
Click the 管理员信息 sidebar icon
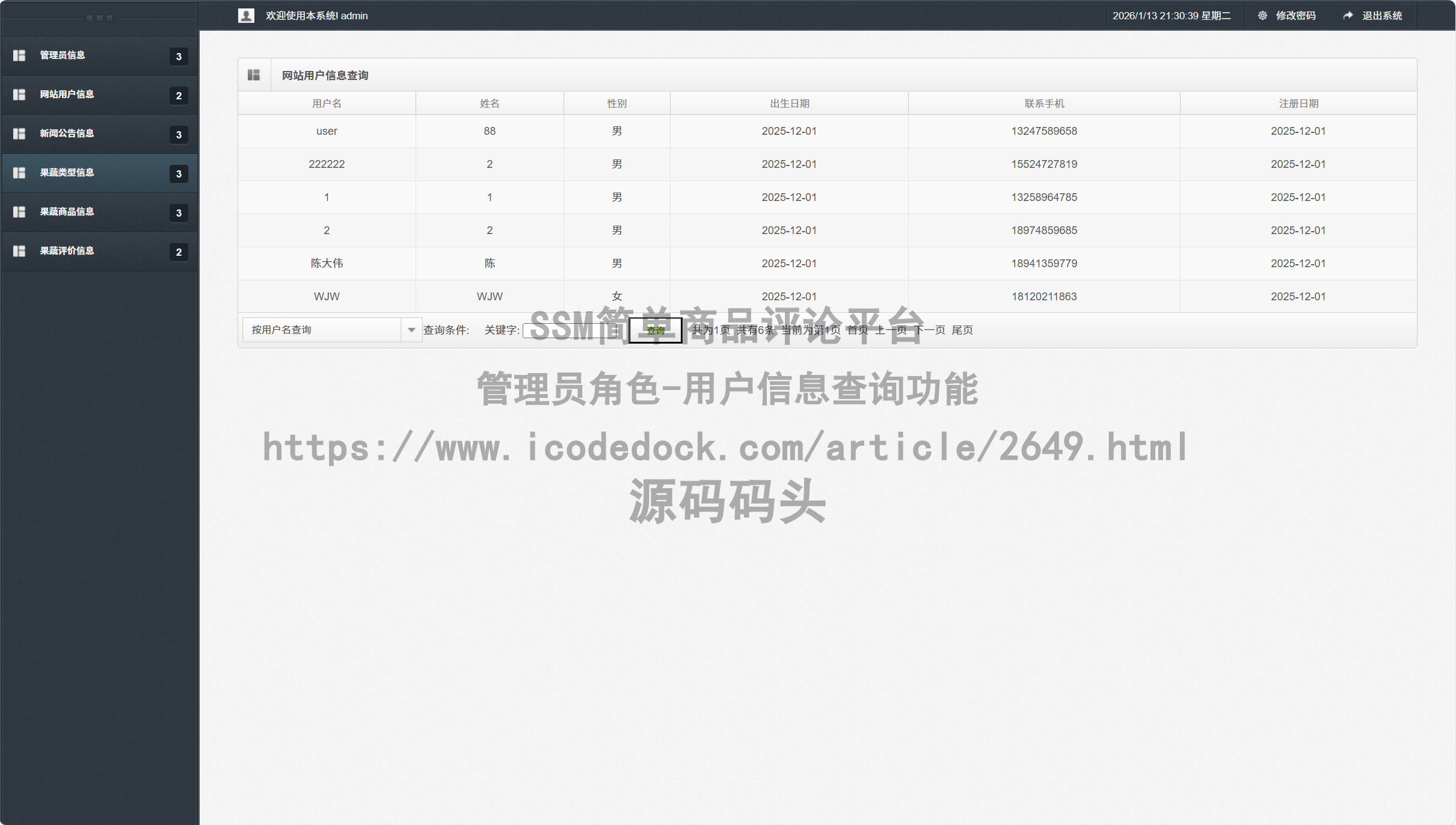click(19, 55)
